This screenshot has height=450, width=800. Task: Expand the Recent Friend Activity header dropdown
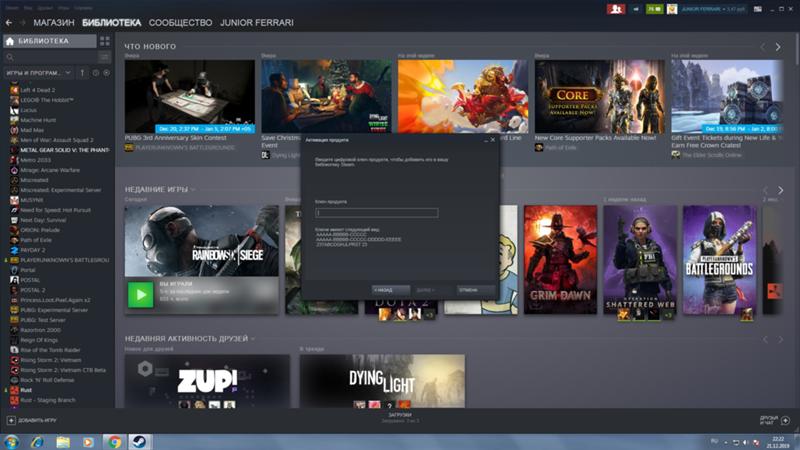tap(253, 339)
